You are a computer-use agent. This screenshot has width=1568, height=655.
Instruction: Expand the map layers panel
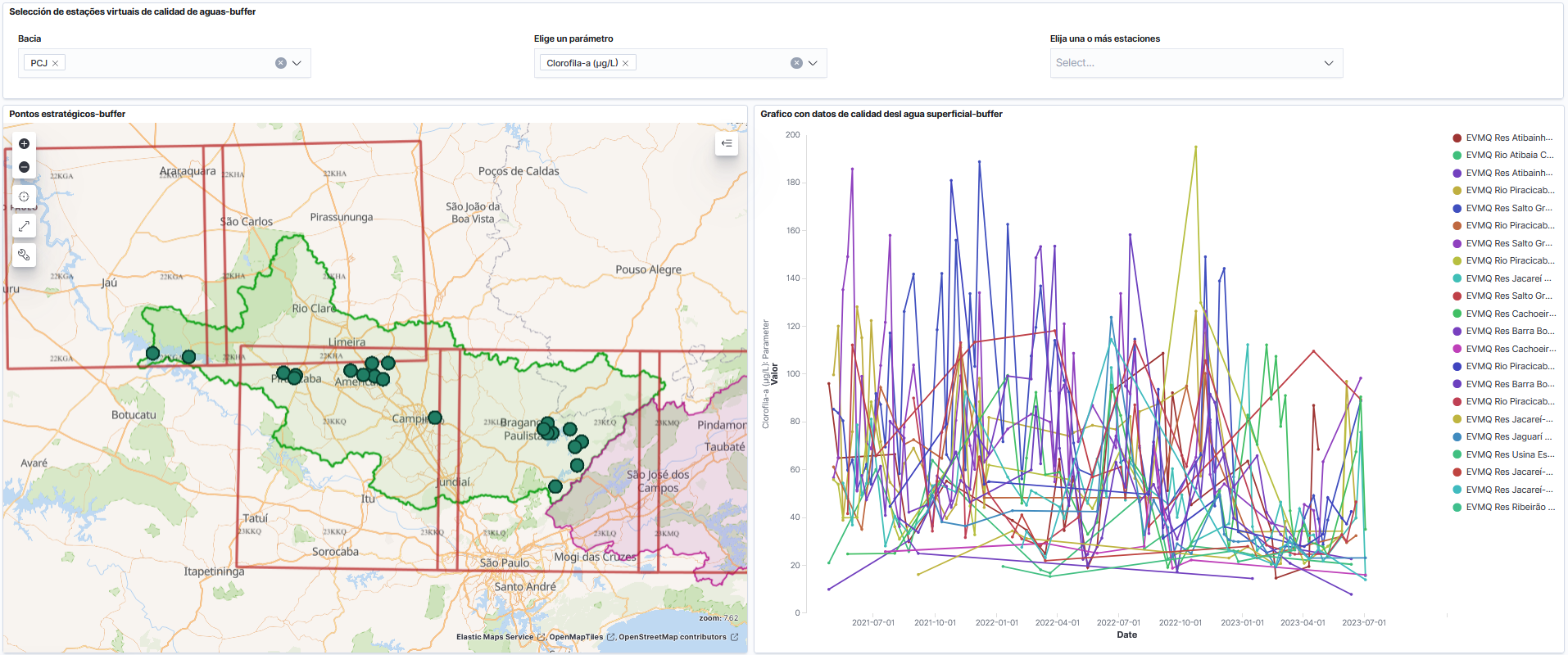click(x=727, y=144)
